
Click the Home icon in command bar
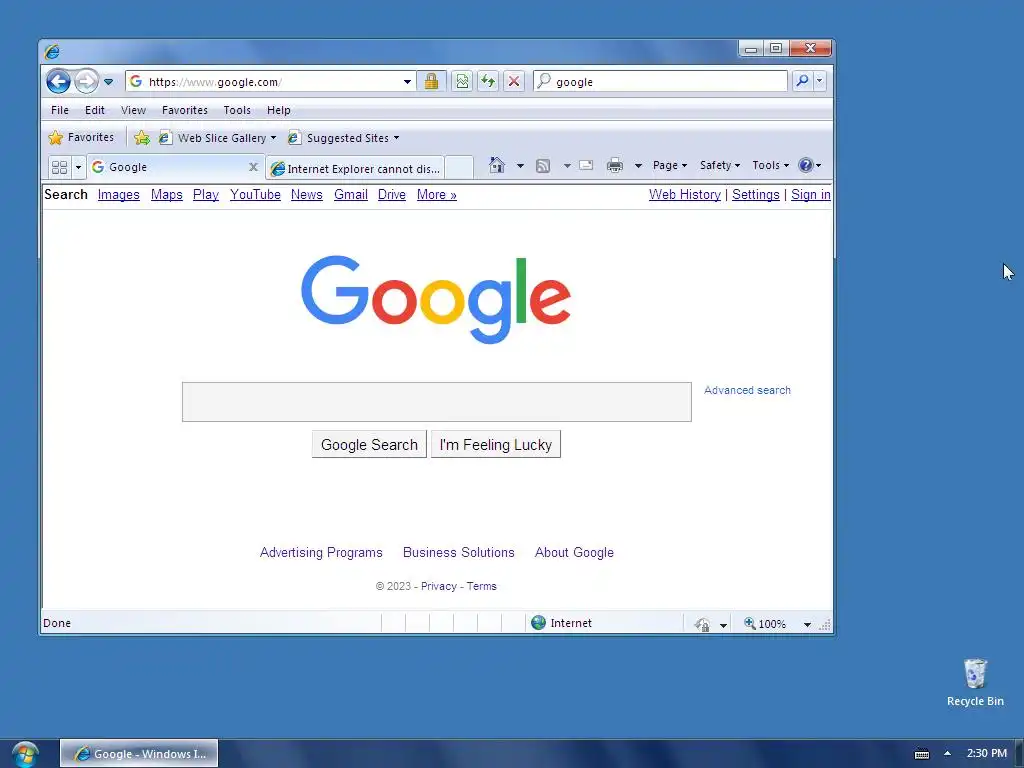497,165
